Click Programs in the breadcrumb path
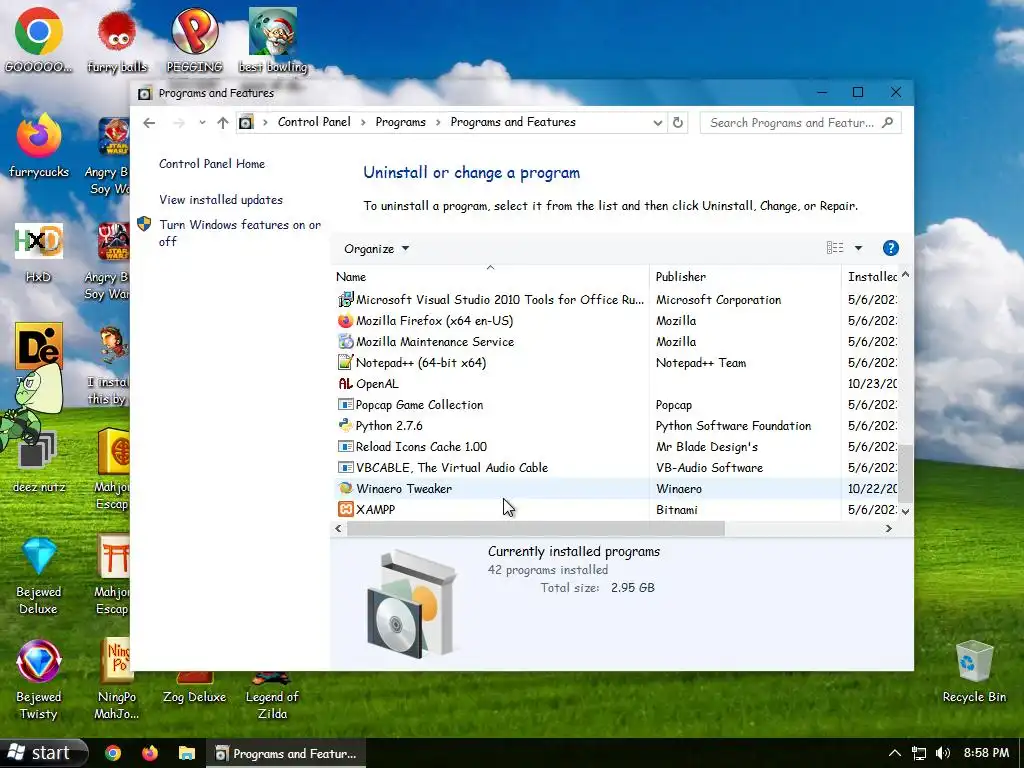Image resolution: width=1024 pixels, height=768 pixels. 400,122
